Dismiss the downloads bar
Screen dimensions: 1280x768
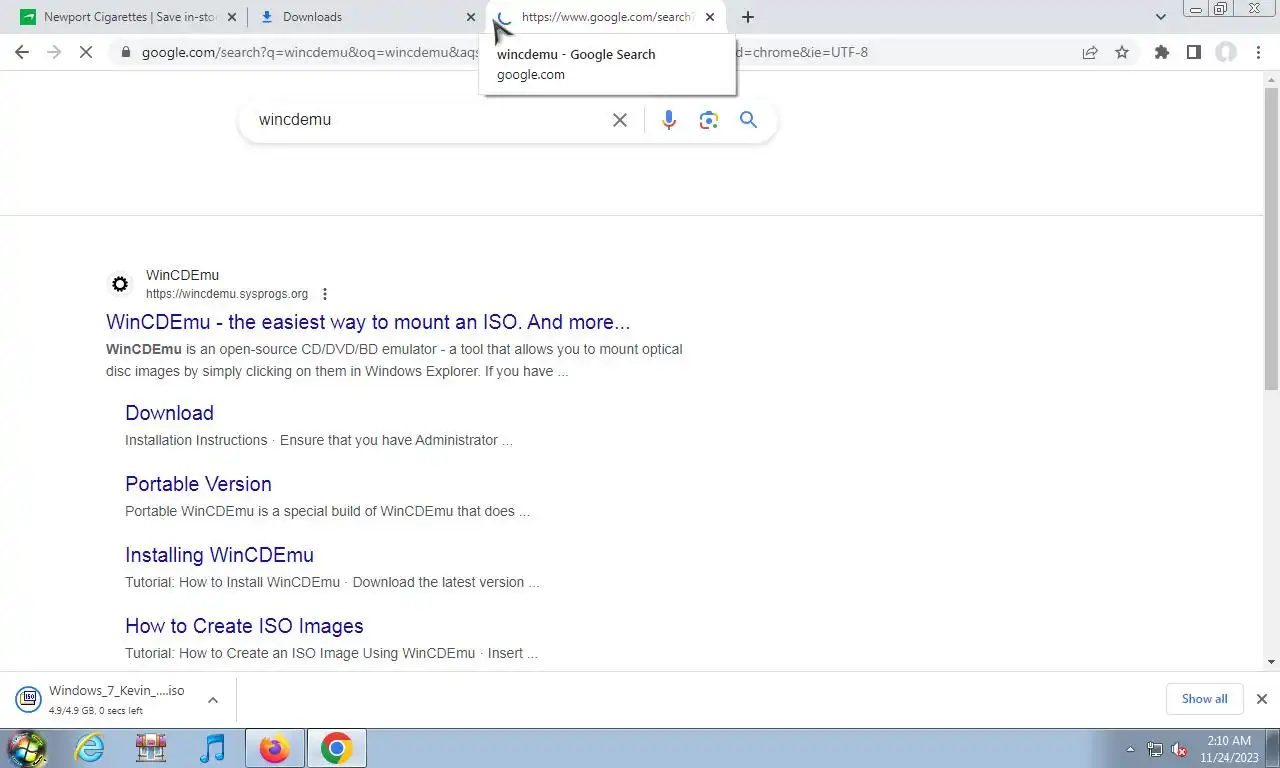pos(1261,699)
